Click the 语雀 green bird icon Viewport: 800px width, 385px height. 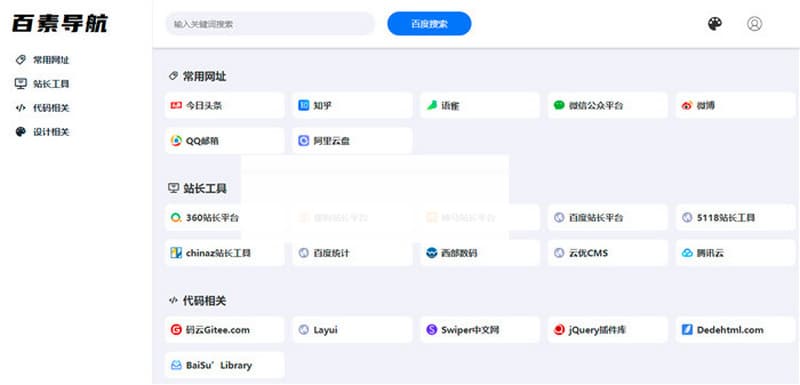(x=432, y=106)
